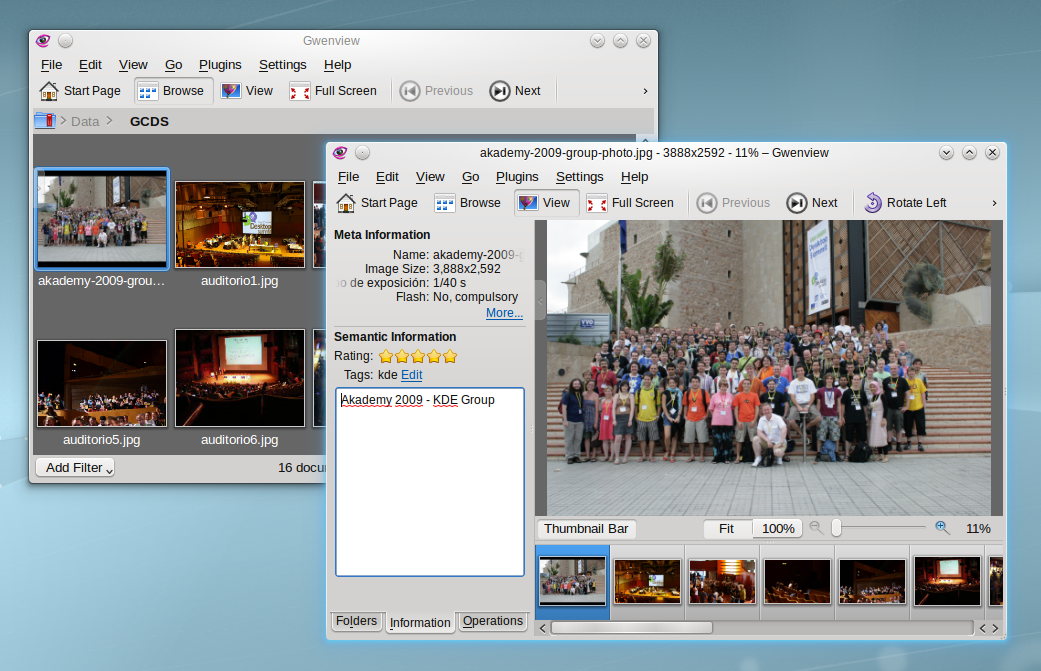This screenshot has height=671, width=1041.
Task: Open Edit menu in front viewer window
Action: 387,177
